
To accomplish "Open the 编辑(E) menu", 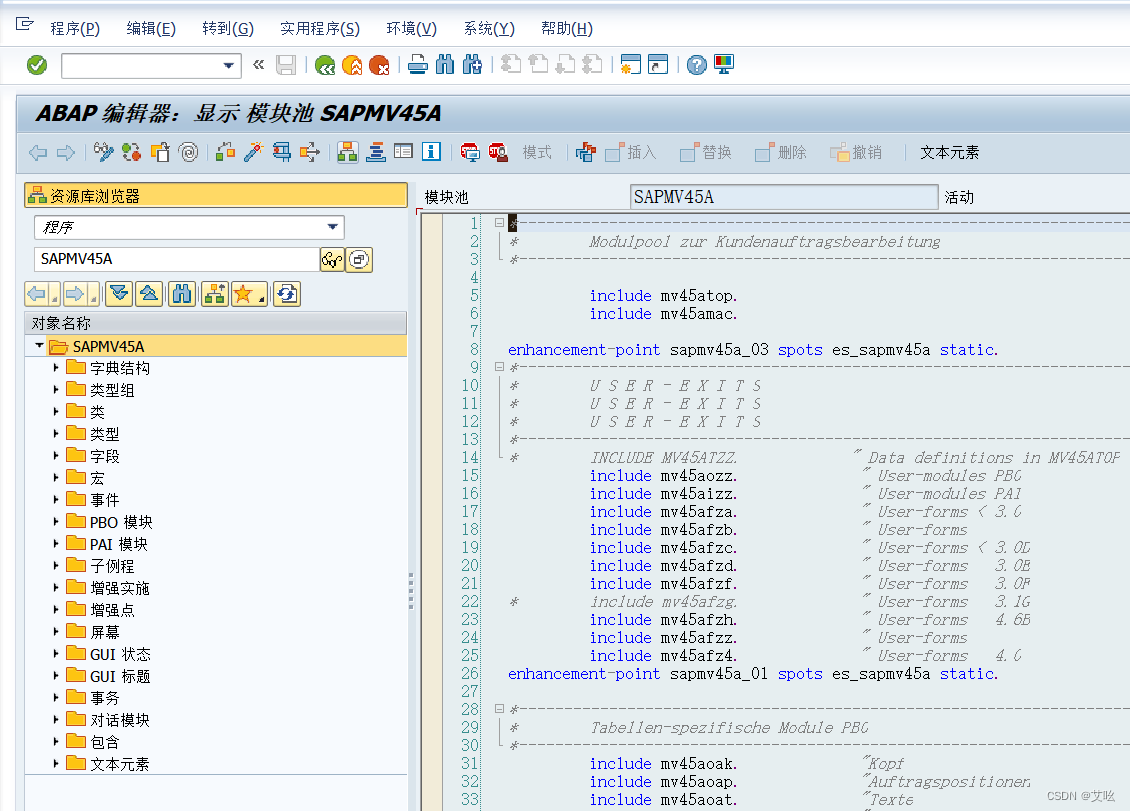I will tap(151, 29).
